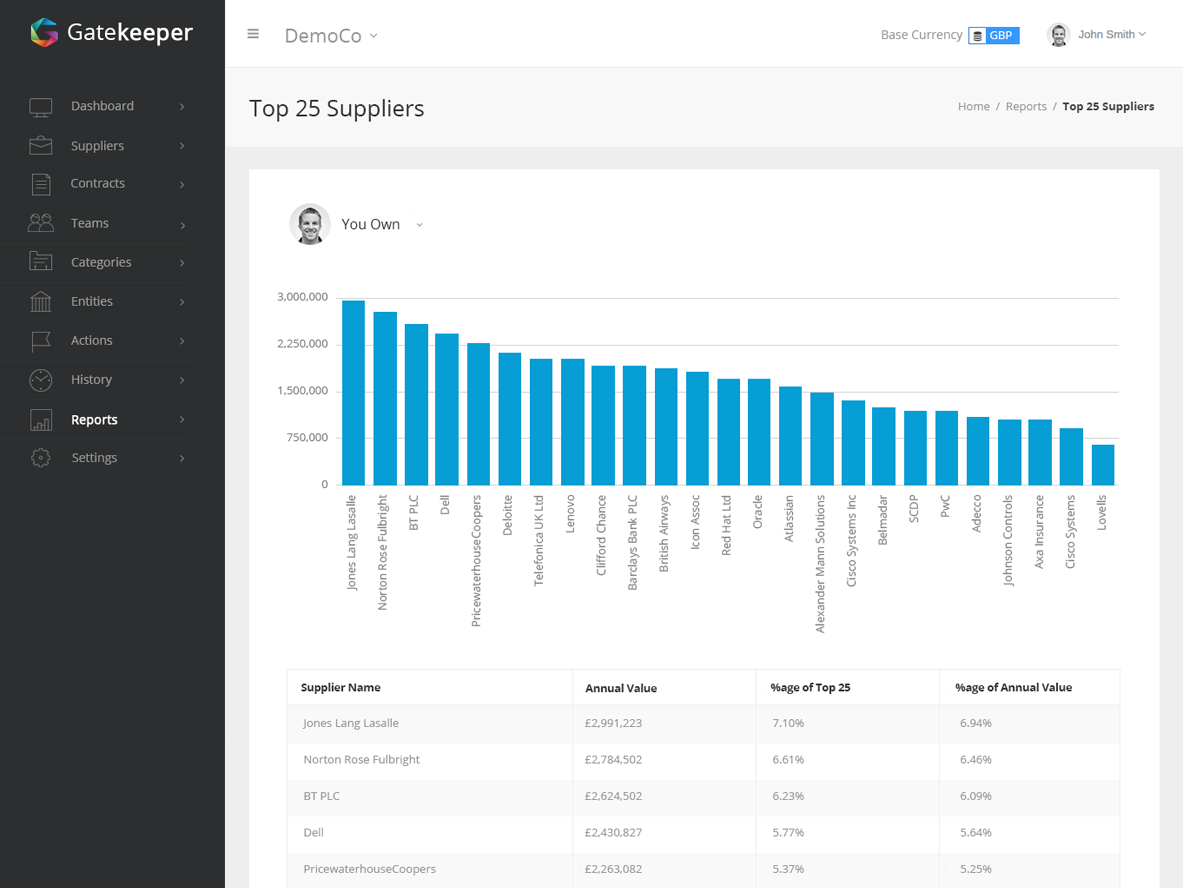This screenshot has width=1183, height=888.
Task: Select the Actions flag icon
Action: 41,341
